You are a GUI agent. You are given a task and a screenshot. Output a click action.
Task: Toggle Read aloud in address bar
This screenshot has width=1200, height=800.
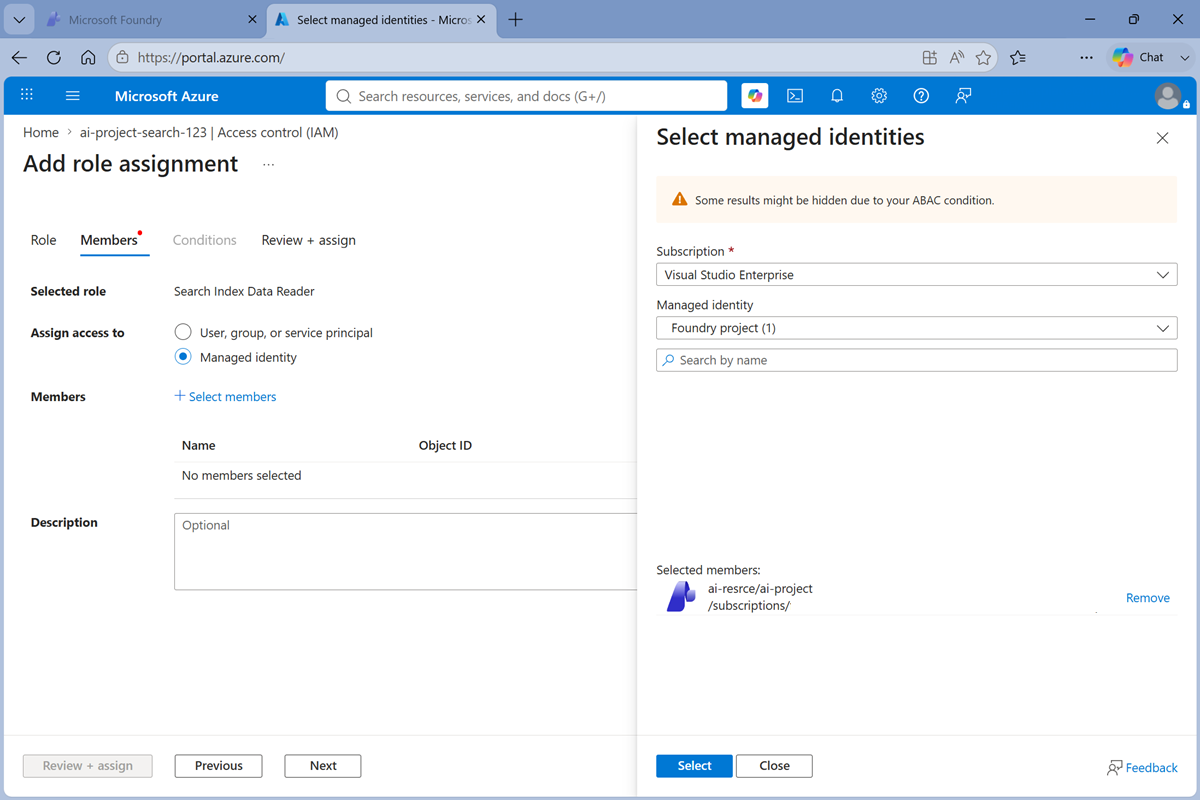click(x=957, y=58)
